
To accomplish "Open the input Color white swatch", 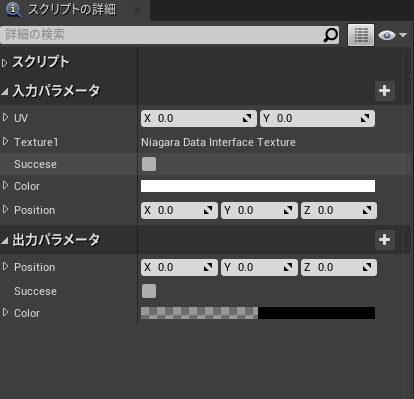I will click(258, 186).
